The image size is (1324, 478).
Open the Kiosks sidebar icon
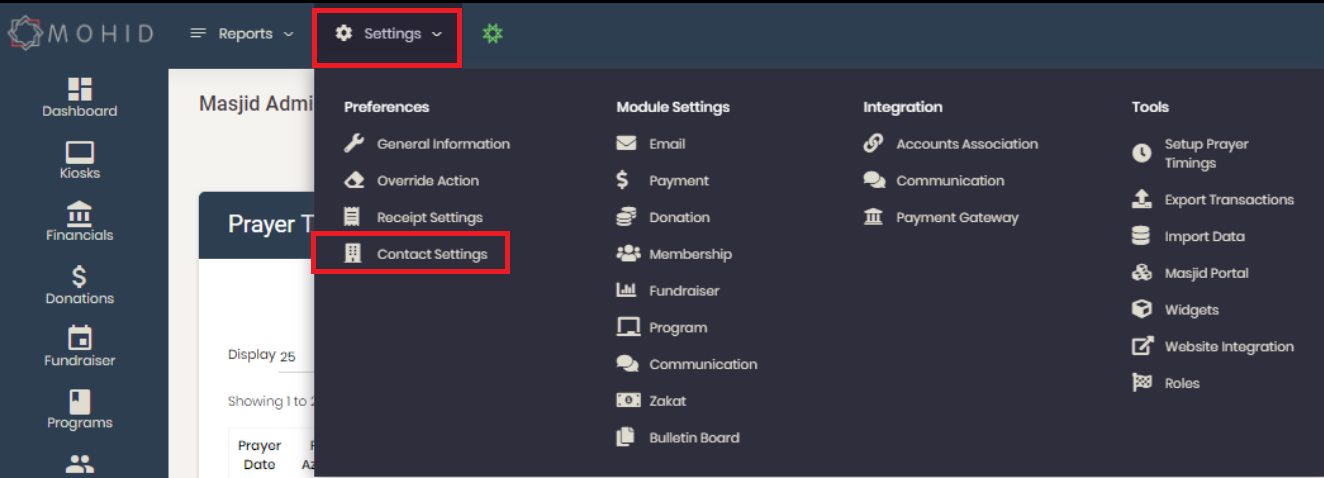pyautogui.click(x=80, y=152)
